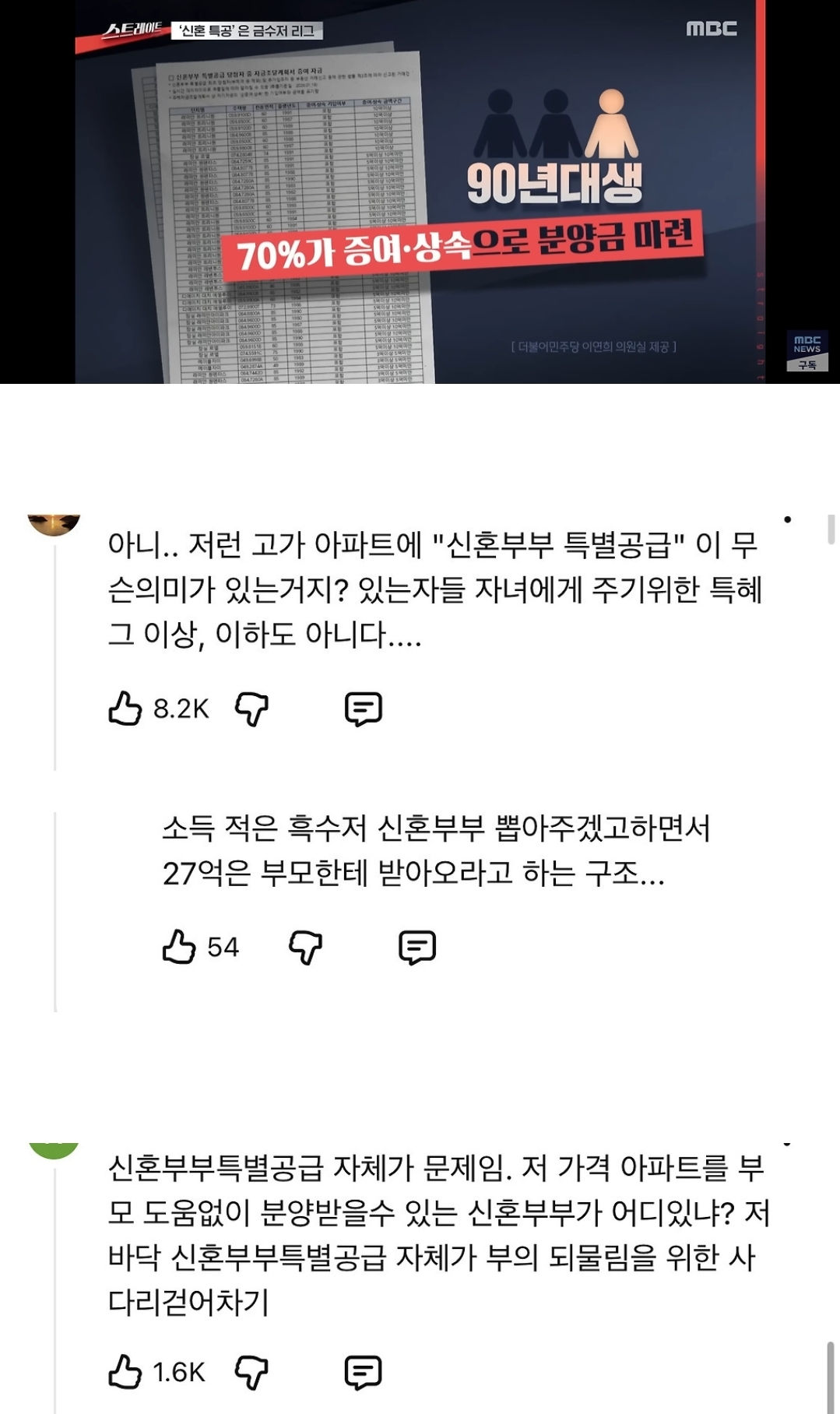Screen dimensions: 840x1414
Task: Click the MBC NEWS subscribe watermark
Action: tap(807, 352)
